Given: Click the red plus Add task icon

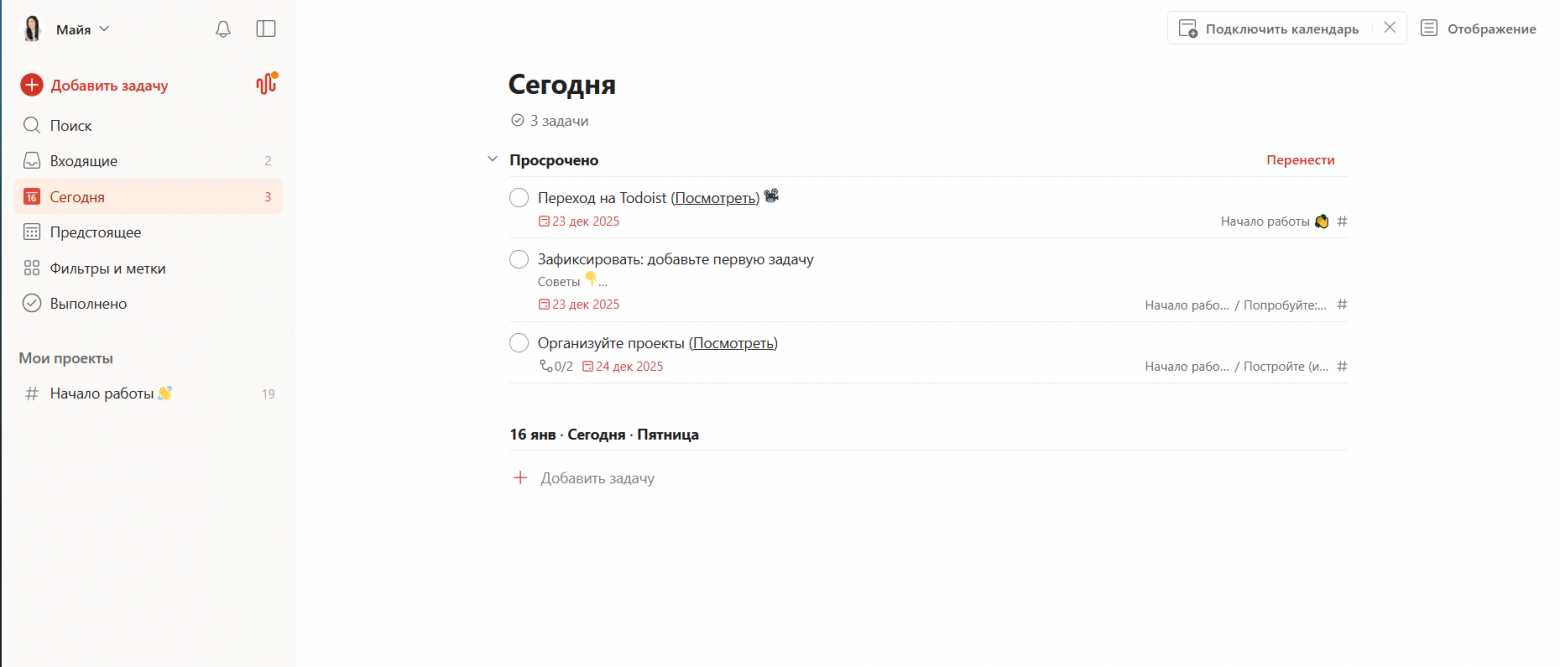Looking at the screenshot, I should coord(32,85).
